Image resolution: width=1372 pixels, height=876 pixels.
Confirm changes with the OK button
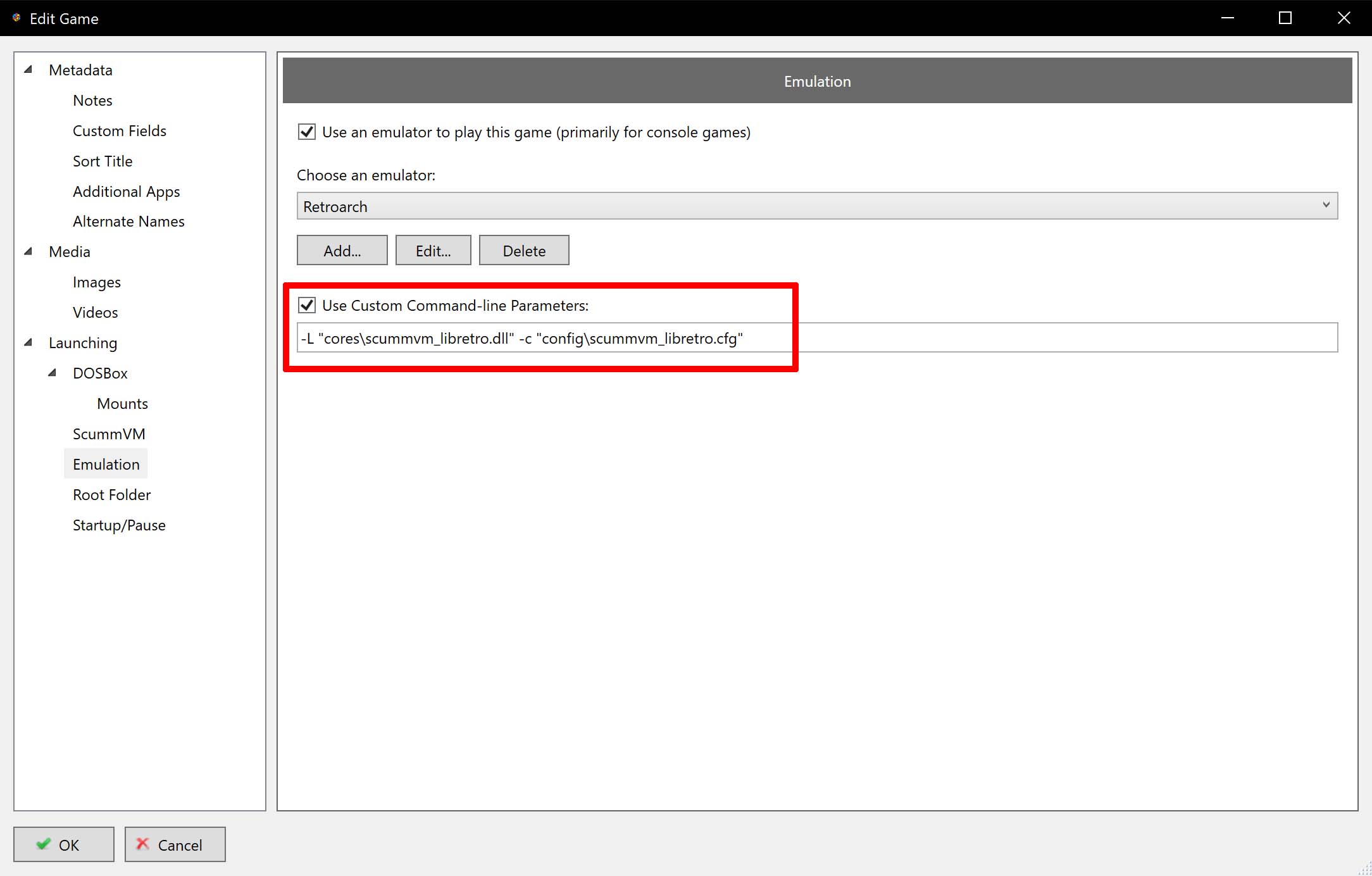(64, 844)
